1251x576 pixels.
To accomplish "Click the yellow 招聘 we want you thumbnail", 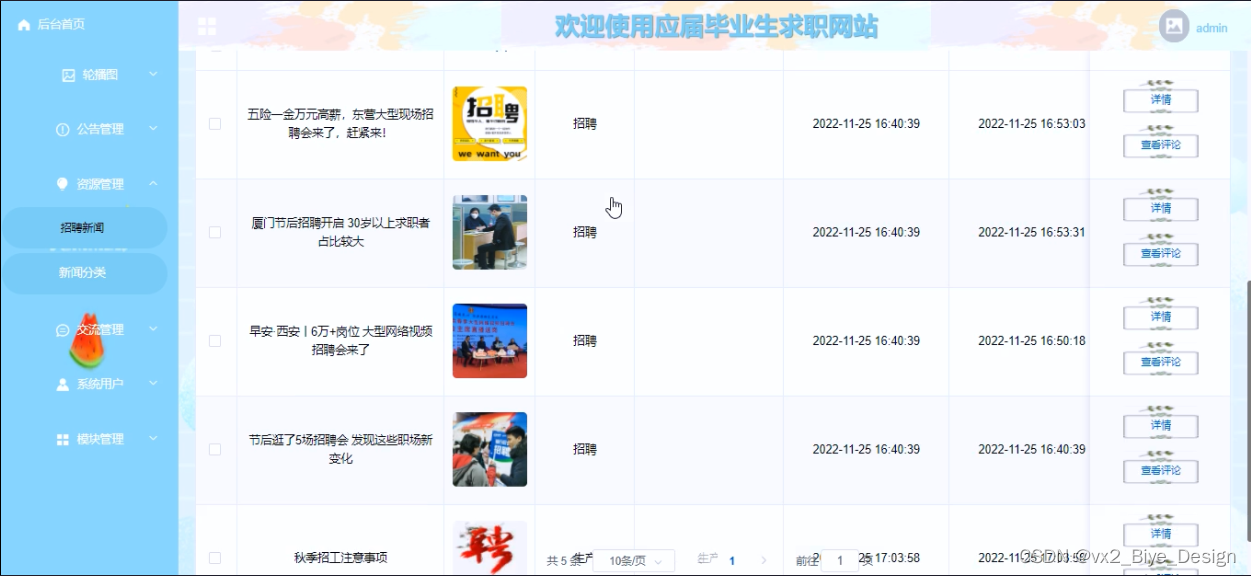I will 490,124.
